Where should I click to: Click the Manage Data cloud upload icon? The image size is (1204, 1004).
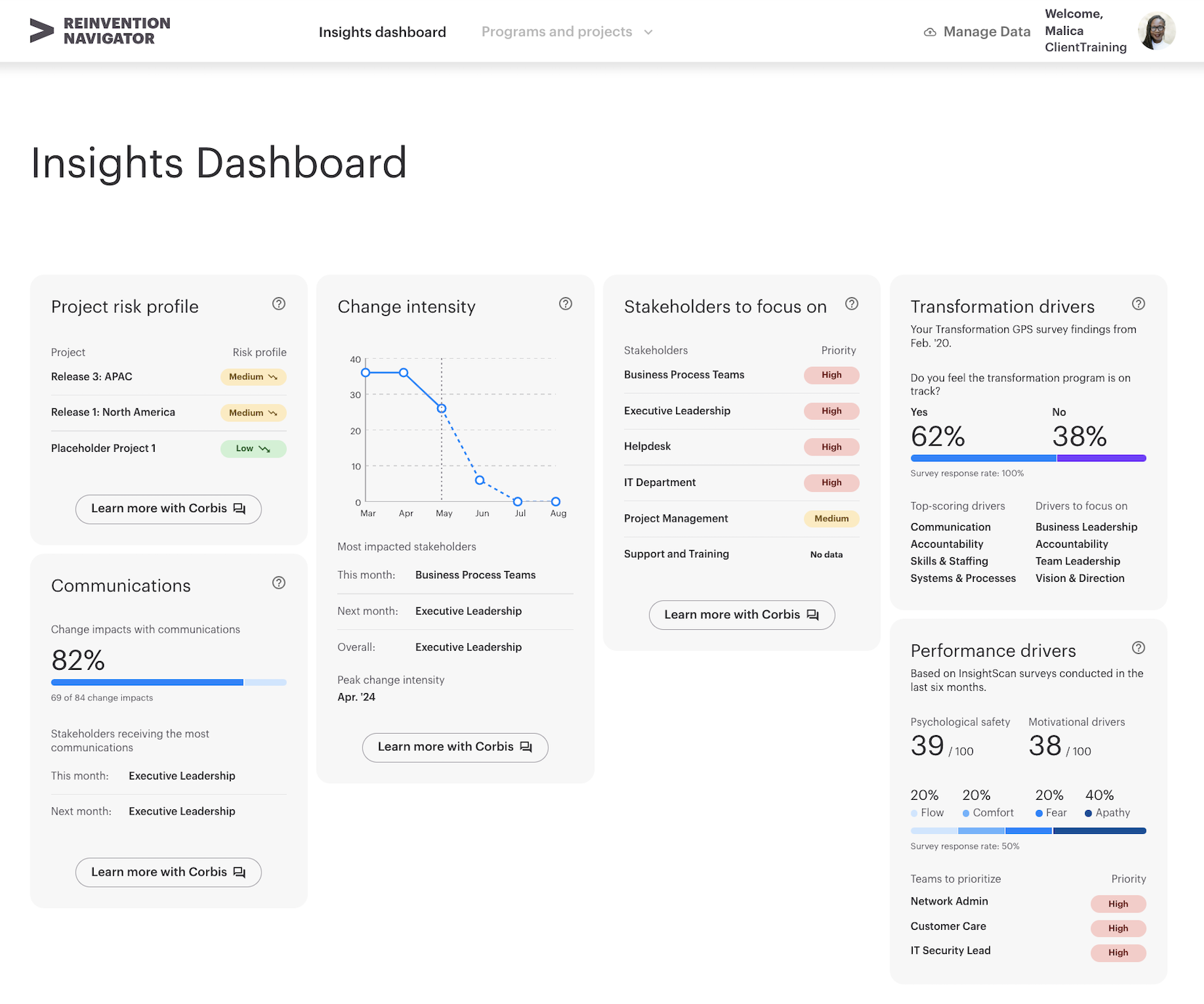[930, 31]
